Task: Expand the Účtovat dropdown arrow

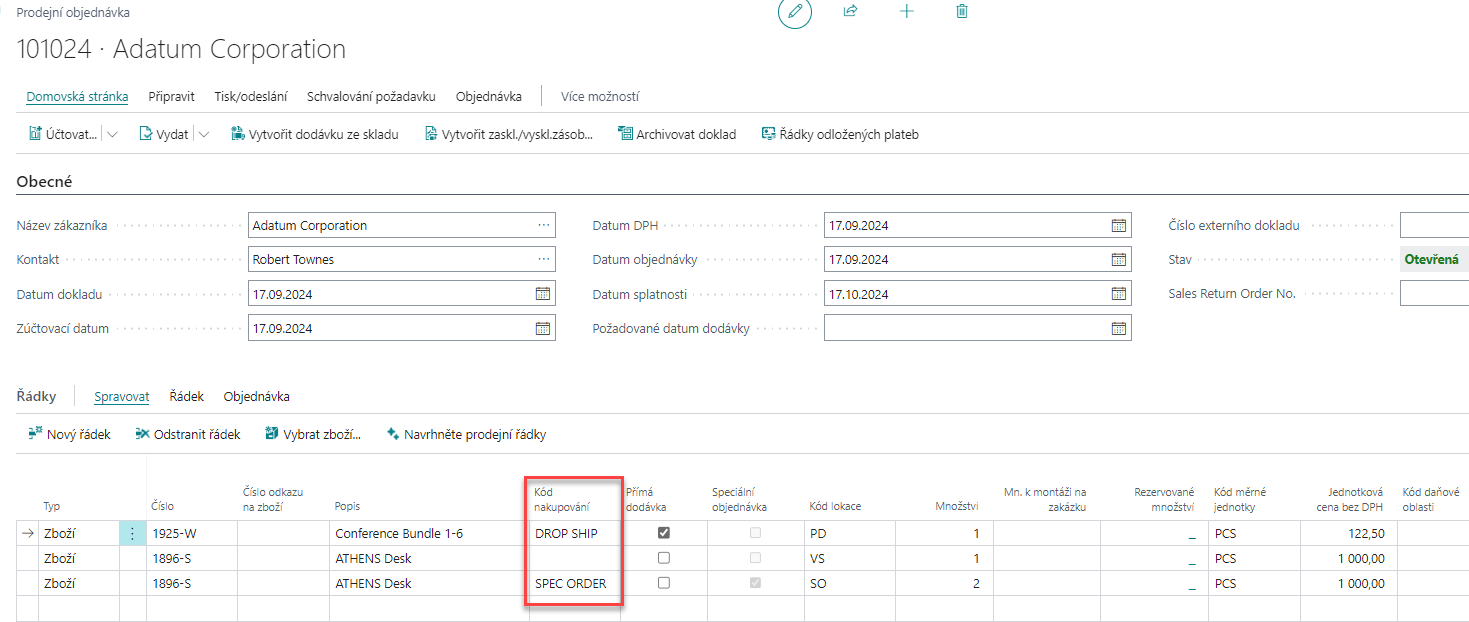Action: coord(112,134)
